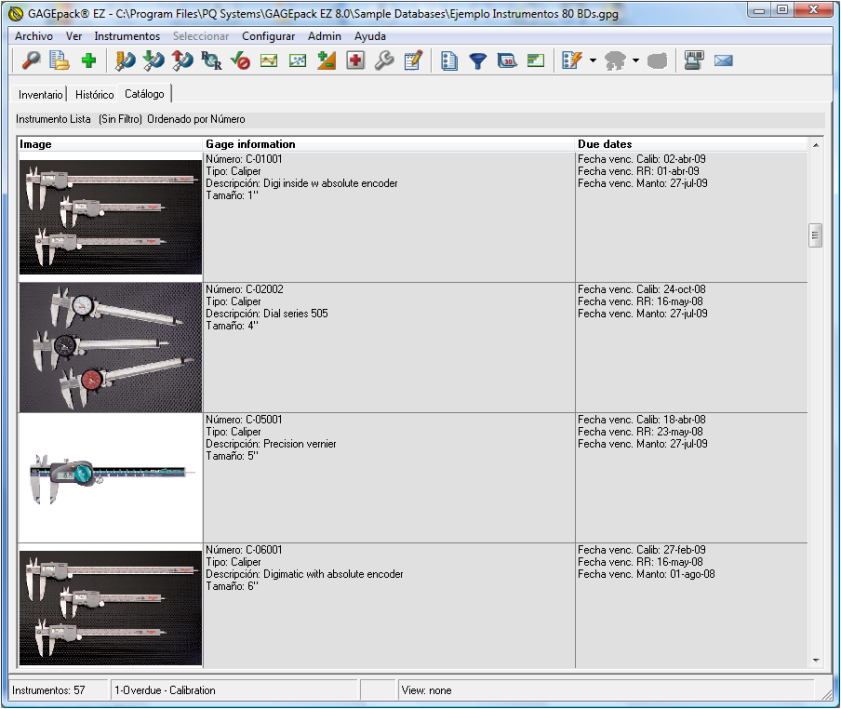841x709 pixels.
Task: Click the Due dates column header
Action: click(692, 144)
